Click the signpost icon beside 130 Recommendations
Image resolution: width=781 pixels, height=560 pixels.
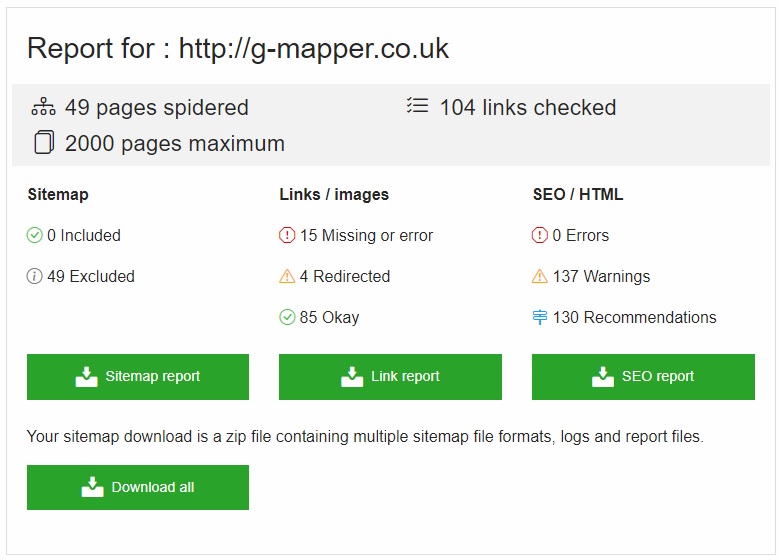pyautogui.click(x=540, y=318)
